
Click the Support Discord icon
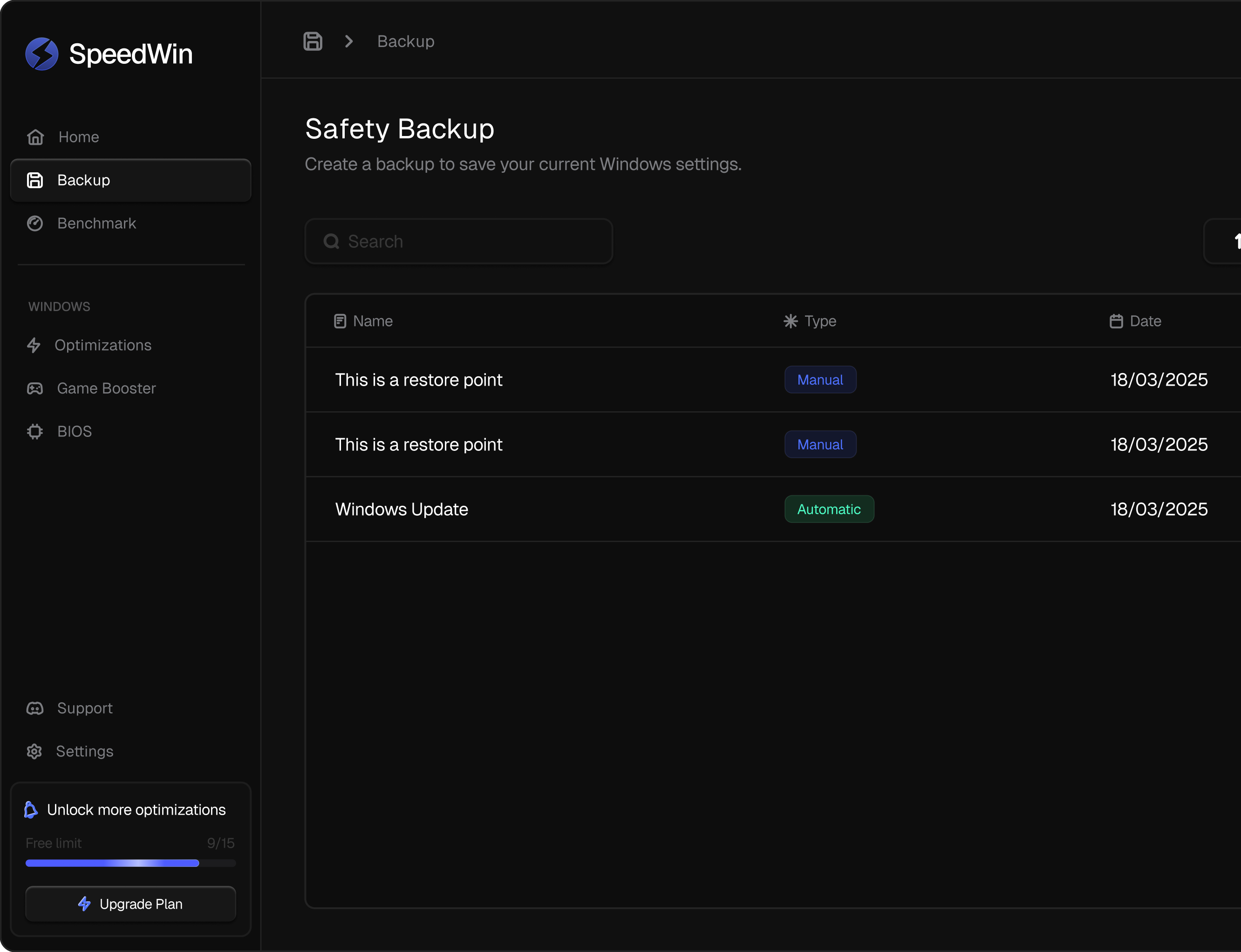35,708
